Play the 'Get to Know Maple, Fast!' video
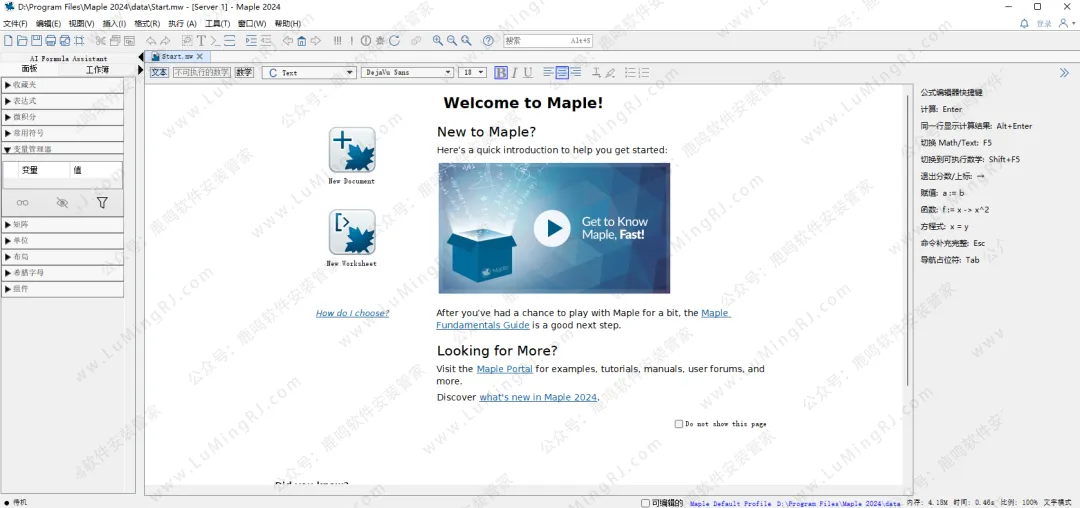This screenshot has width=1080, height=508. 552,228
